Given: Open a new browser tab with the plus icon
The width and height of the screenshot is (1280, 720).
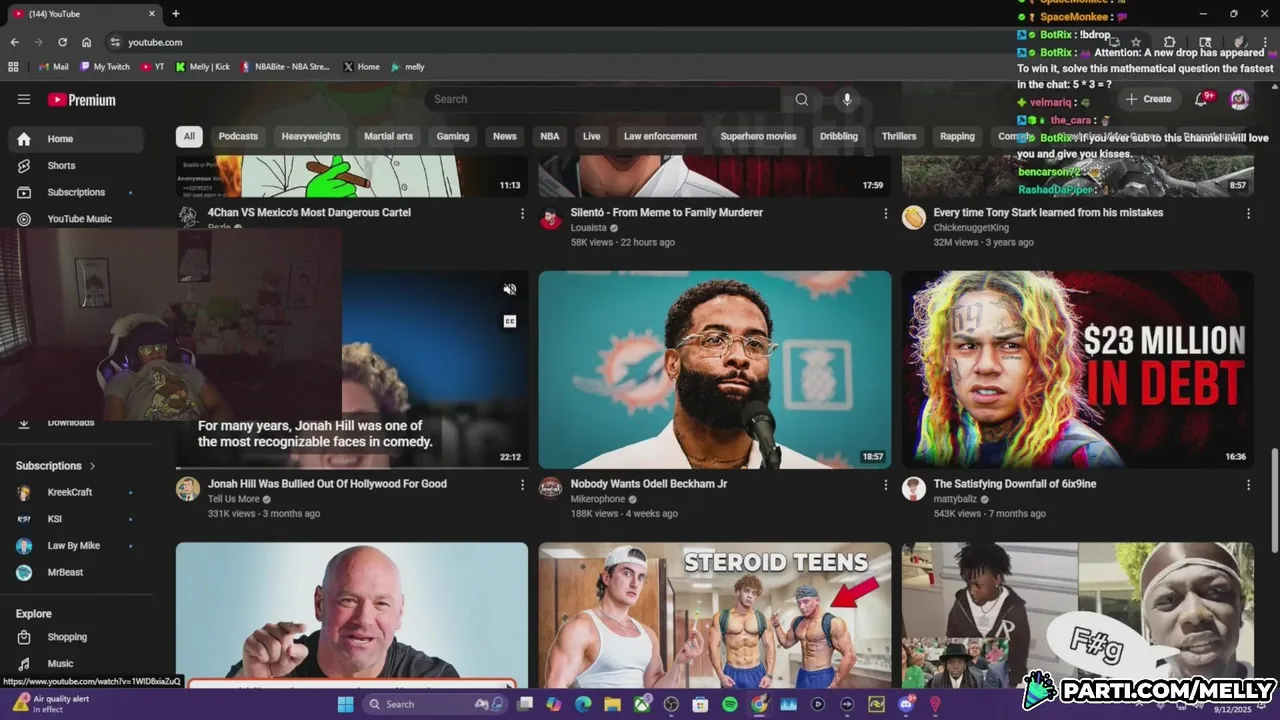Looking at the screenshot, I should (176, 14).
